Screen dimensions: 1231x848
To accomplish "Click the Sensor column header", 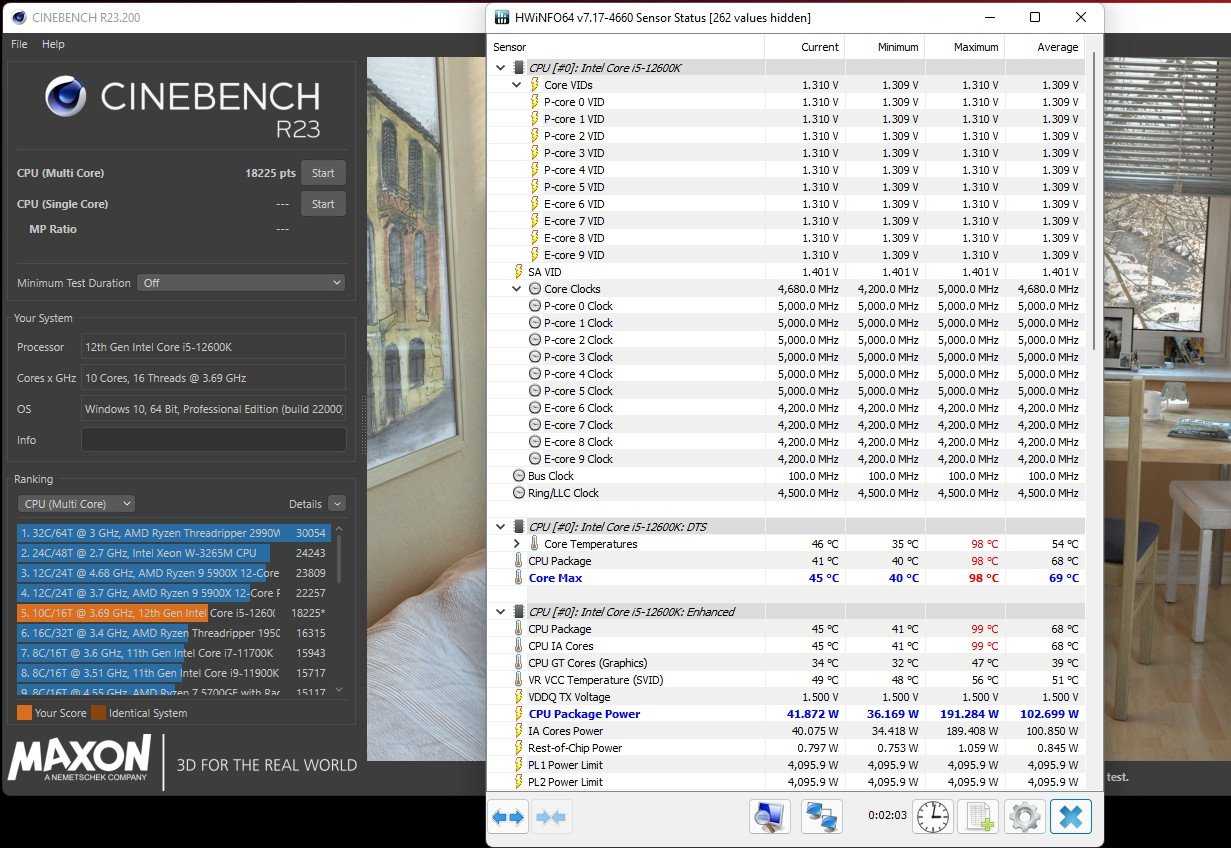I will 626,47.
